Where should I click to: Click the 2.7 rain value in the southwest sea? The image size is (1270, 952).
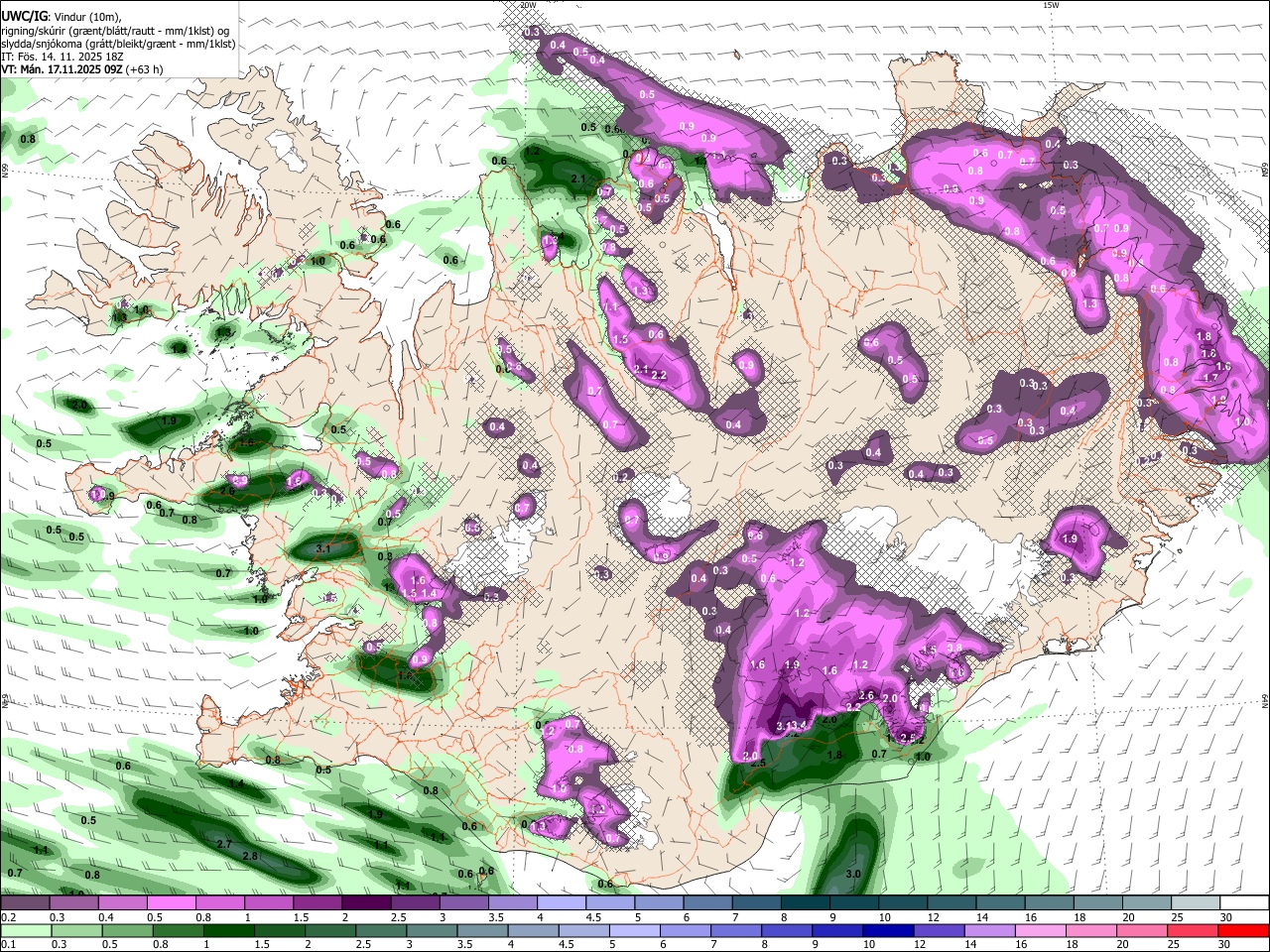pyautogui.click(x=224, y=844)
